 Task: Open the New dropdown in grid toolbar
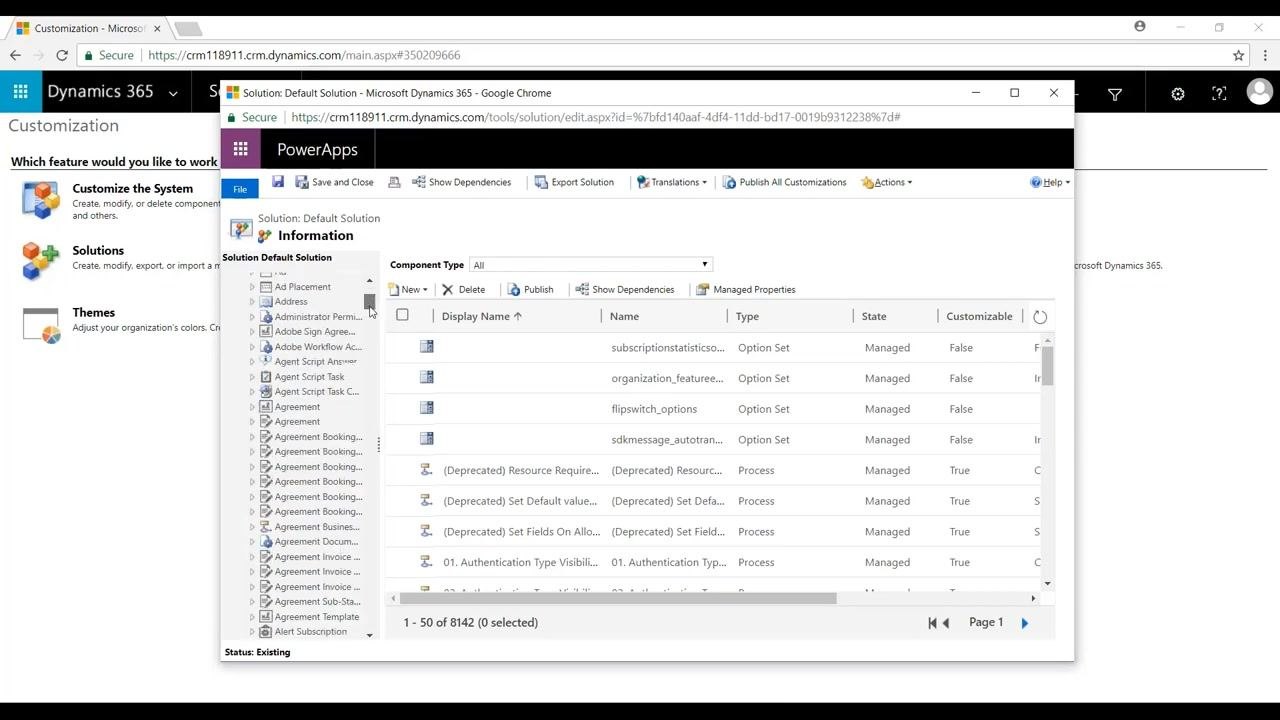pos(408,289)
